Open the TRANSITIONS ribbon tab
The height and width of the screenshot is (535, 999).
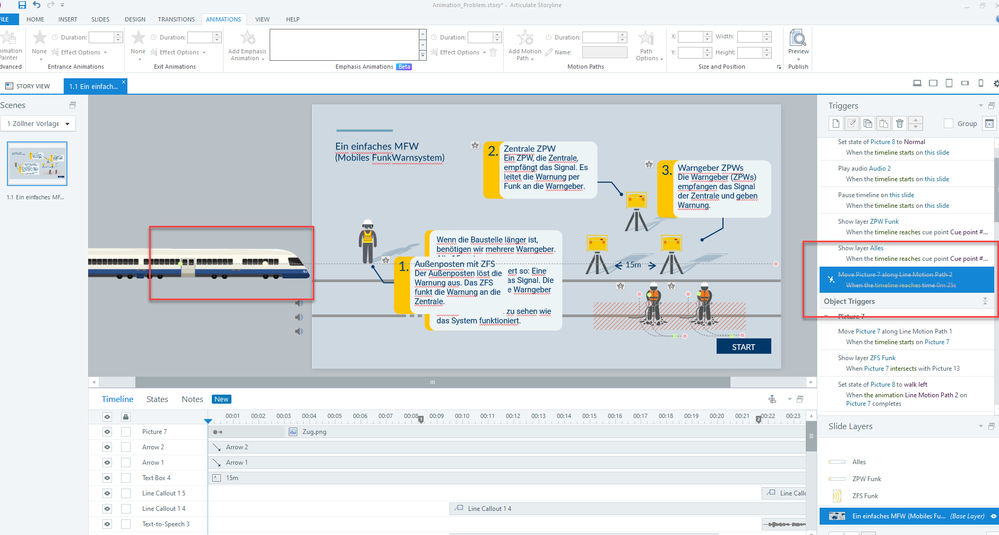(176, 19)
